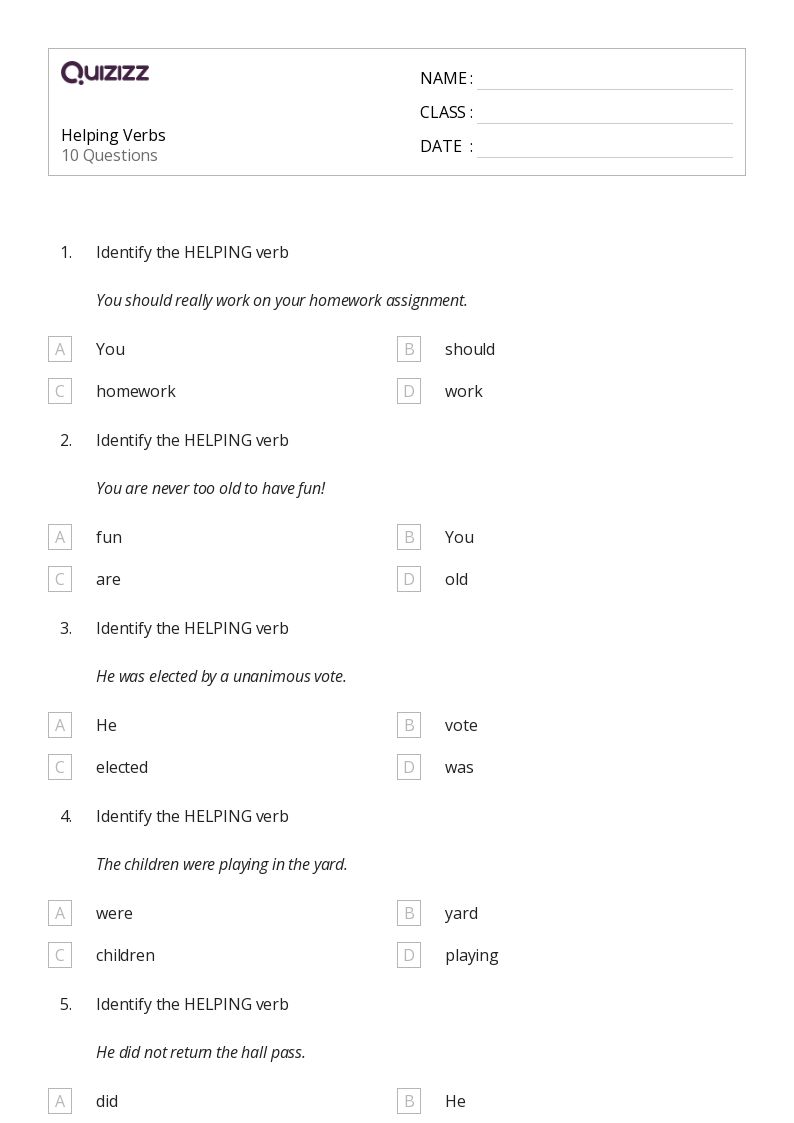Screen dimensions: 794x1123
Task: Click the sentence 'He was elected by a unanimous vote.'
Action: click(221, 676)
